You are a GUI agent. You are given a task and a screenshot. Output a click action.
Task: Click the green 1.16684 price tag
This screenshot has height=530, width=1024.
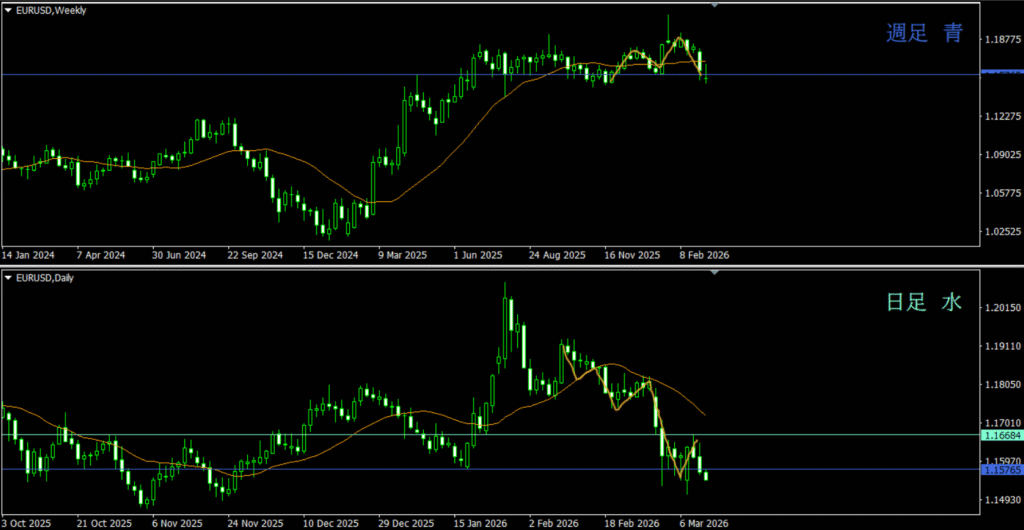click(x=1001, y=435)
